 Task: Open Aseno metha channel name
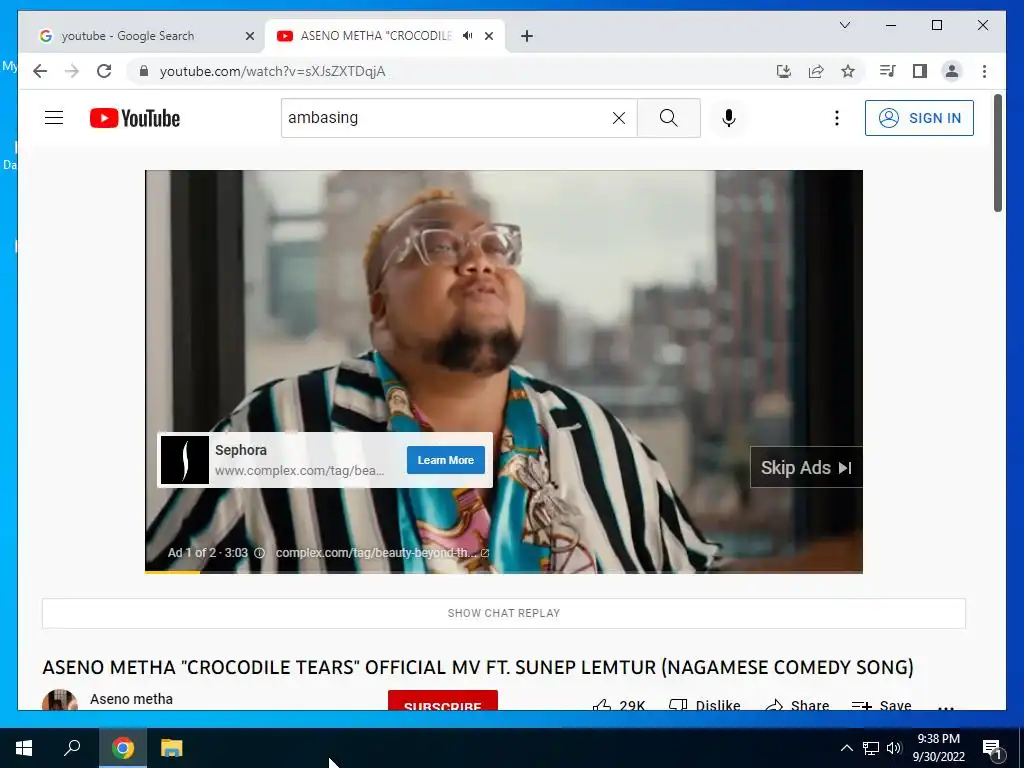(131, 699)
